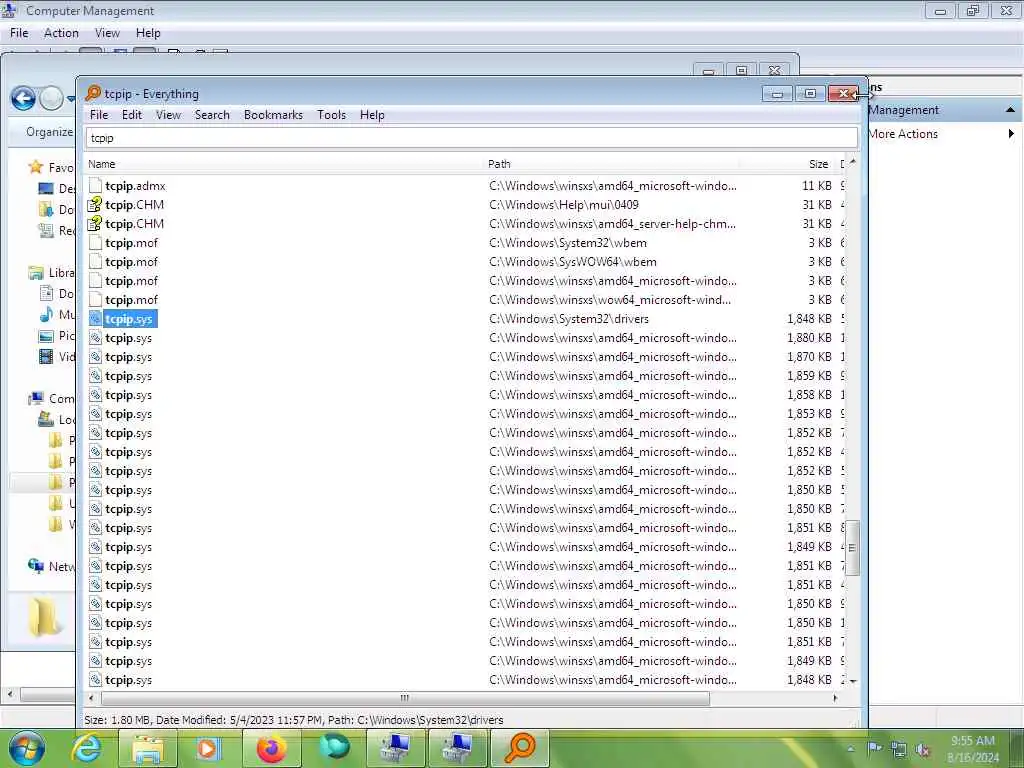Select highlighted tcpip.sys icon in System32\drivers
Image resolution: width=1024 pixels, height=768 pixels.
pyautogui.click(x=95, y=319)
